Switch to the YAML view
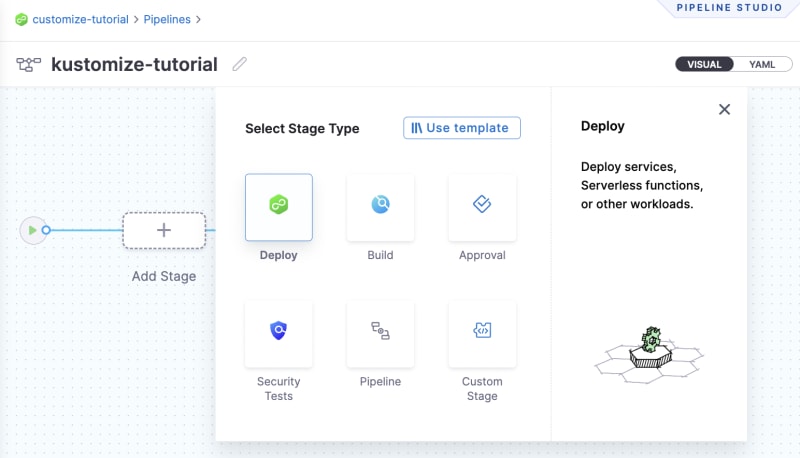Screen dimensions: 800x458 (x=762, y=64)
